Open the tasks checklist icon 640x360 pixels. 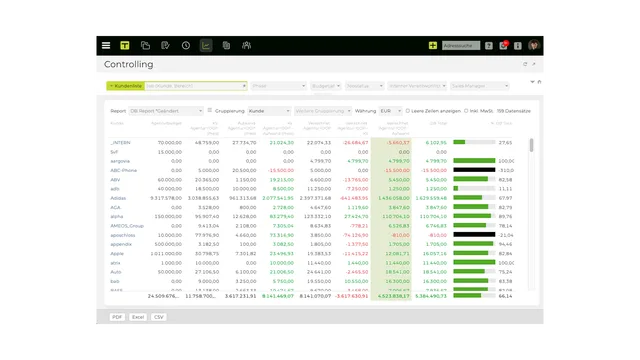click(x=165, y=46)
